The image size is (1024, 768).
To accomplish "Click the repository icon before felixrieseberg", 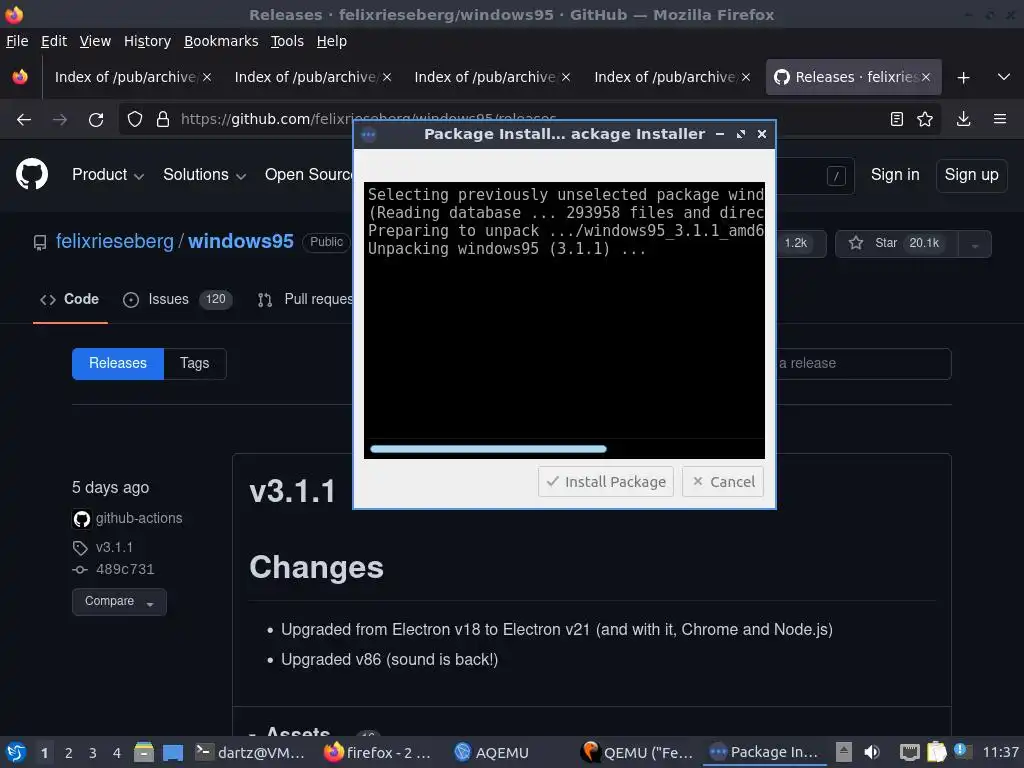I will click(x=40, y=243).
